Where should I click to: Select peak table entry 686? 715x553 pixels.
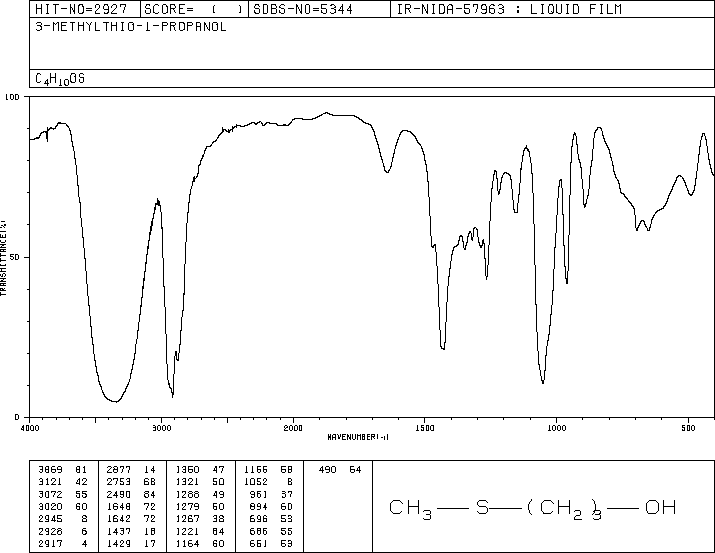[x=259, y=531]
